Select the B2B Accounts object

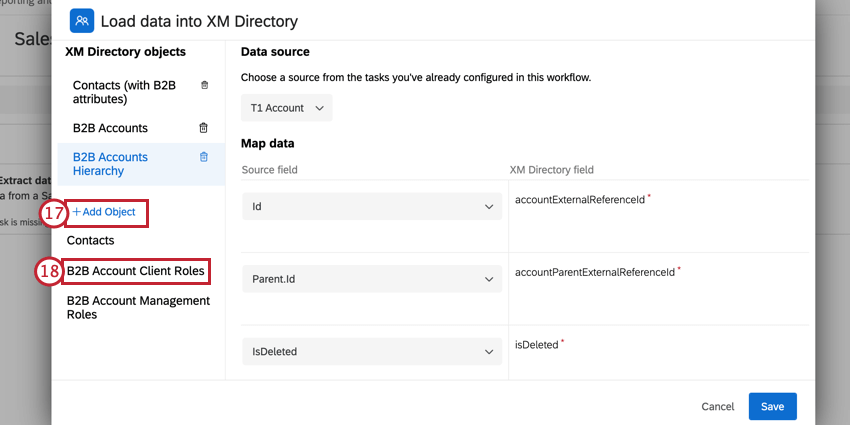(111, 128)
